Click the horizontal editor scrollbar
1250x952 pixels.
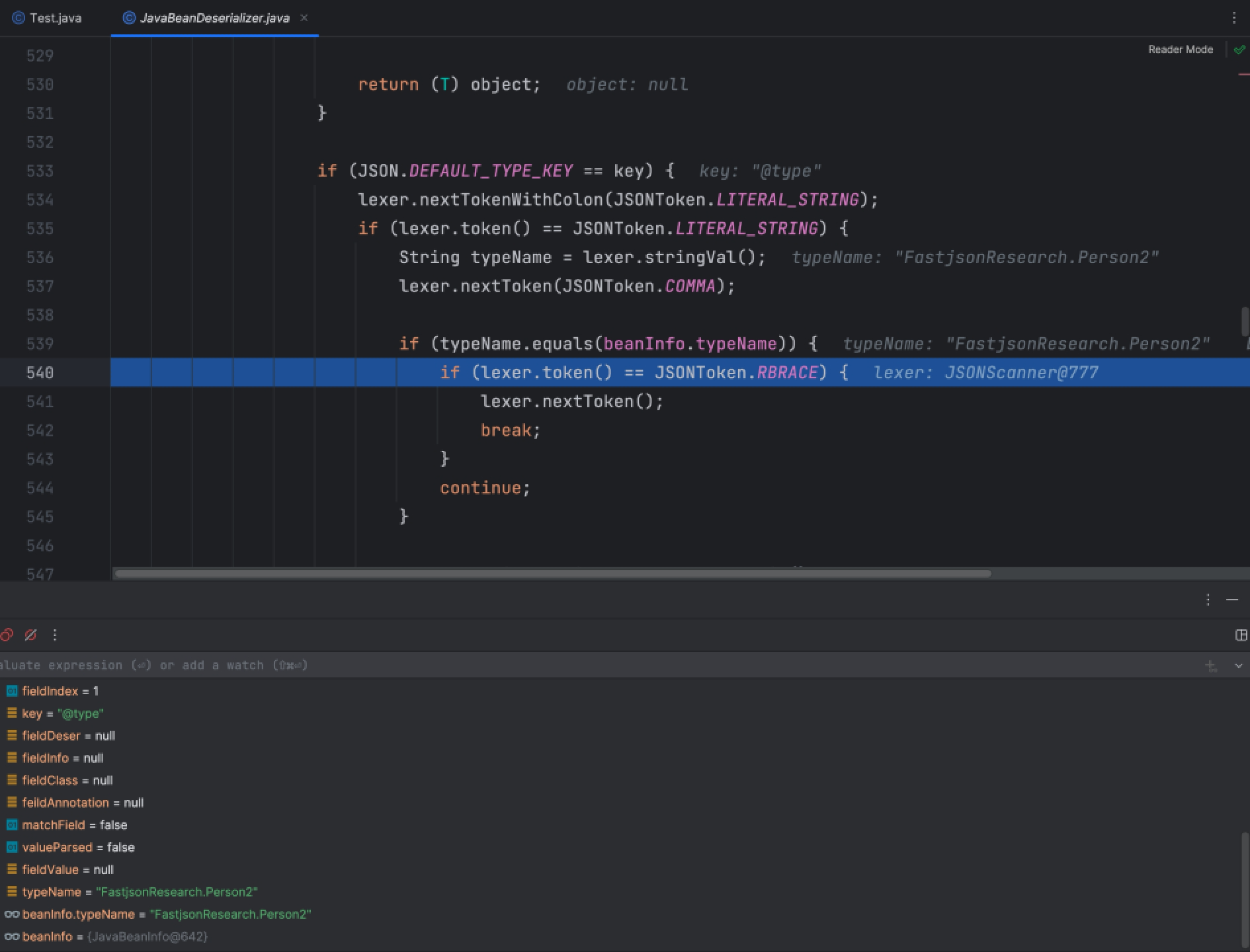coord(553,574)
